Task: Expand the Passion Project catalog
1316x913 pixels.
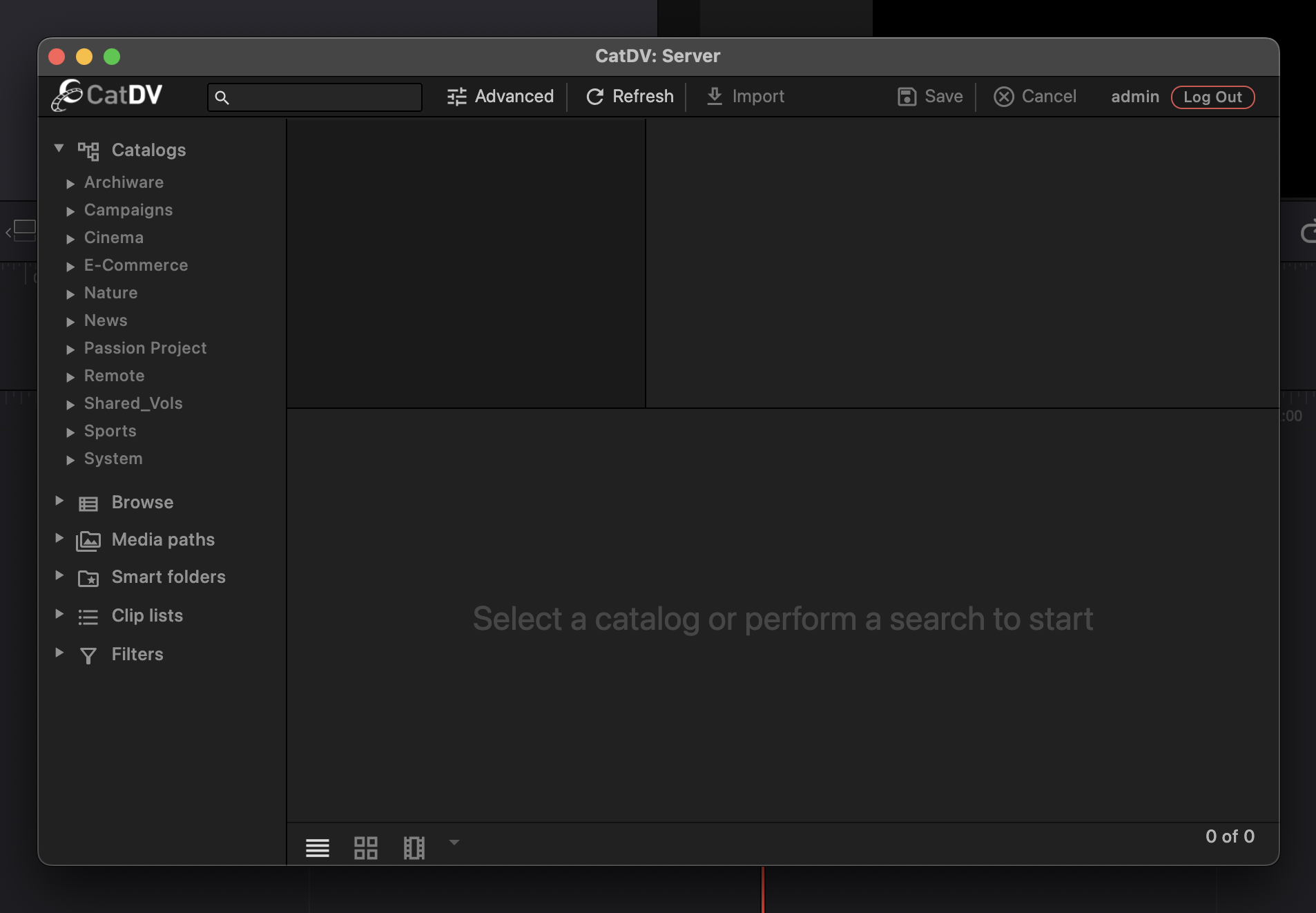Action: pos(70,349)
